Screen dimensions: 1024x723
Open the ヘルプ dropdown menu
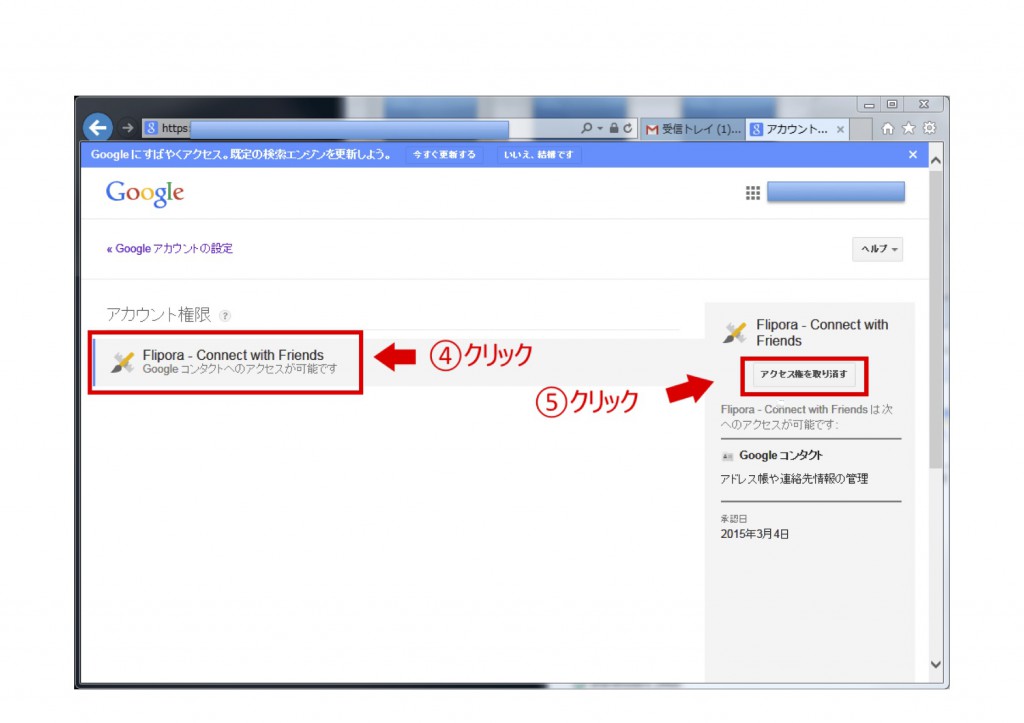(877, 249)
